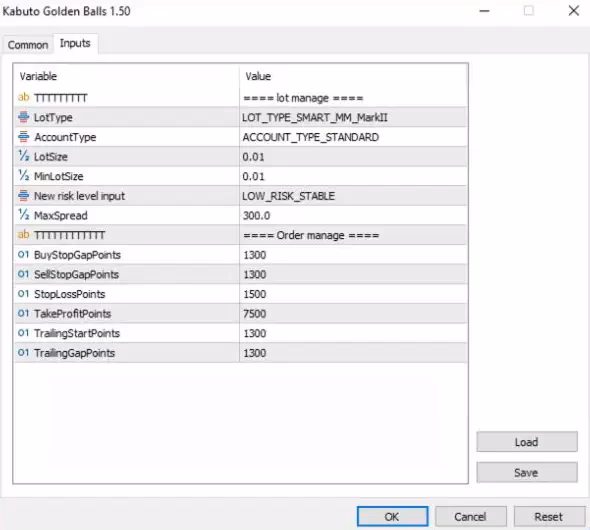Click the Cancel button
Image resolution: width=590 pixels, height=530 pixels.
point(470,516)
